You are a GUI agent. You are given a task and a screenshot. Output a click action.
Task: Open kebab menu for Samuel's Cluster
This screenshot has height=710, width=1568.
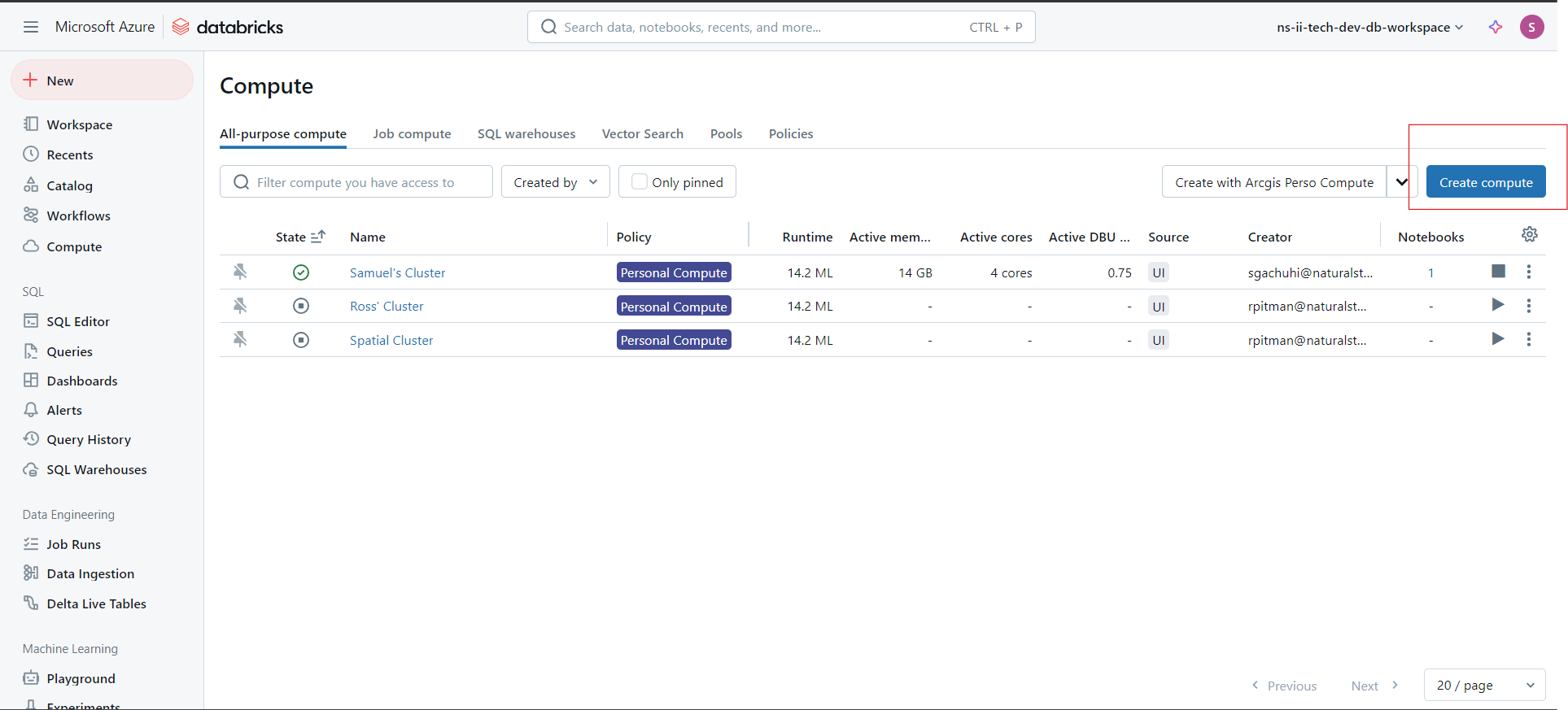(1529, 272)
